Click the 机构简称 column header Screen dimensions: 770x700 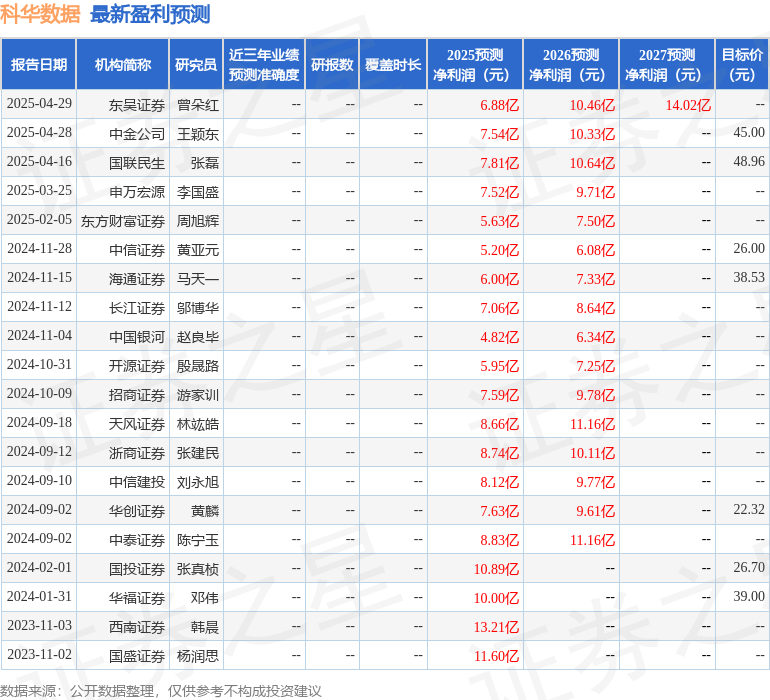pyautogui.click(x=122, y=65)
